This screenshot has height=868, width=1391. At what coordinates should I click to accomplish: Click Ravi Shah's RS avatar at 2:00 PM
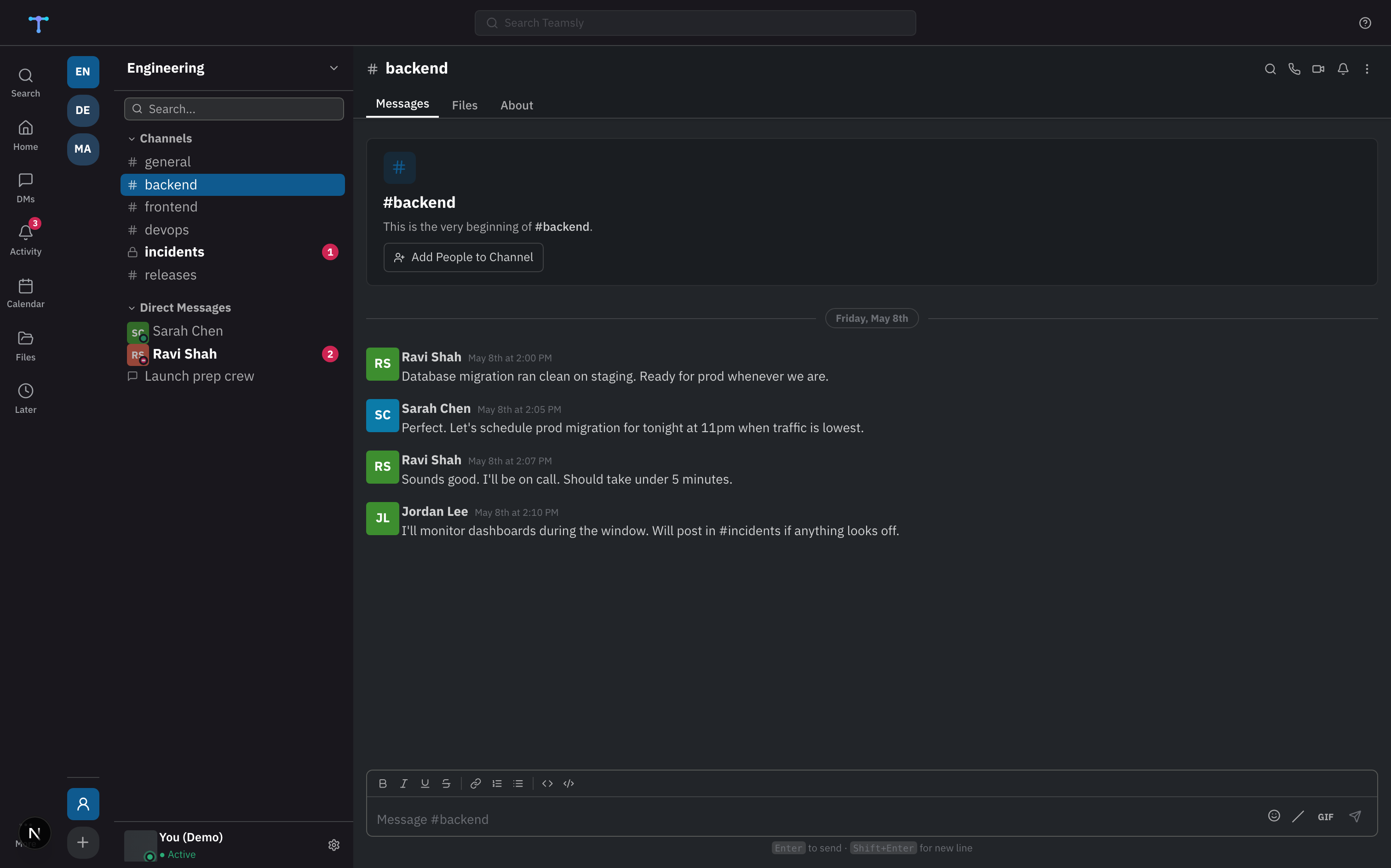[x=383, y=364]
